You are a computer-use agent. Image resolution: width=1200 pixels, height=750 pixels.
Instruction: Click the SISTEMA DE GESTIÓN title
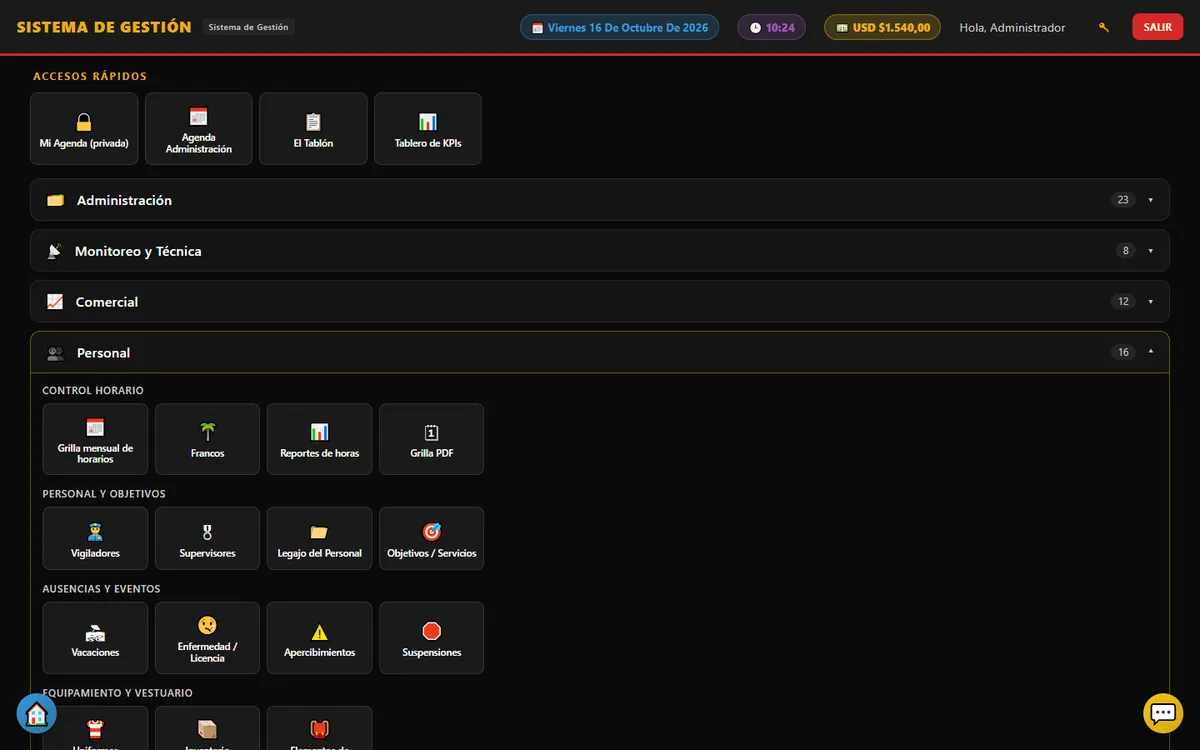coord(104,27)
